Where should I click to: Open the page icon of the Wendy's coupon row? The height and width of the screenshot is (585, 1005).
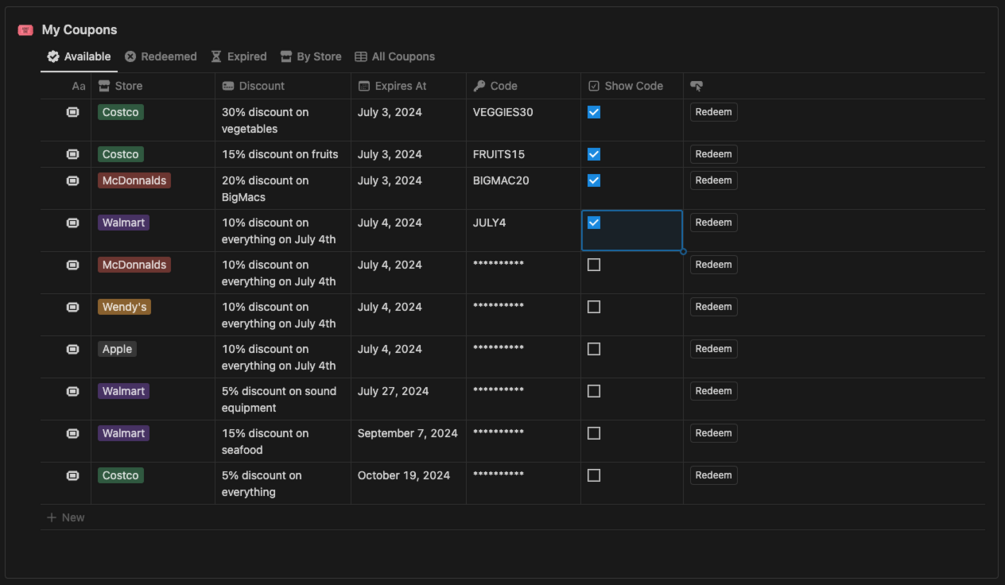pos(73,307)
